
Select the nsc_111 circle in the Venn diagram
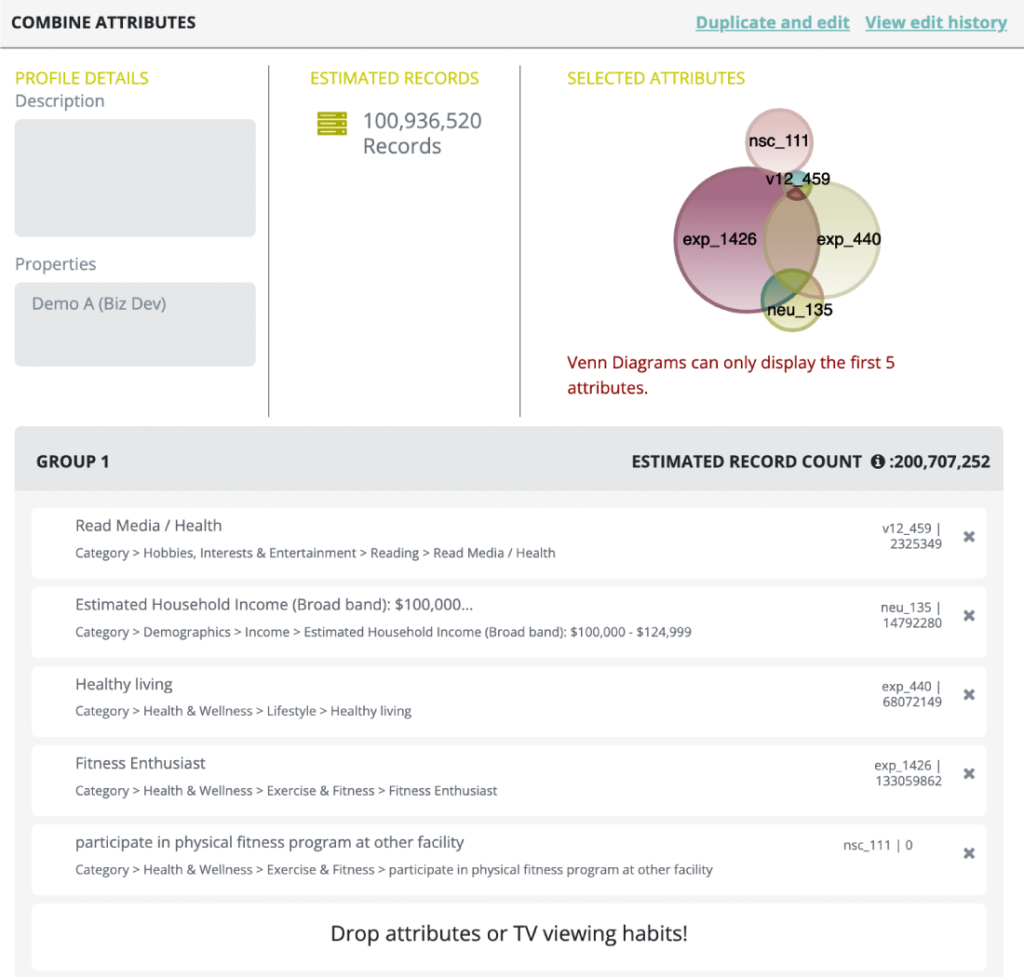coord(777,140)
